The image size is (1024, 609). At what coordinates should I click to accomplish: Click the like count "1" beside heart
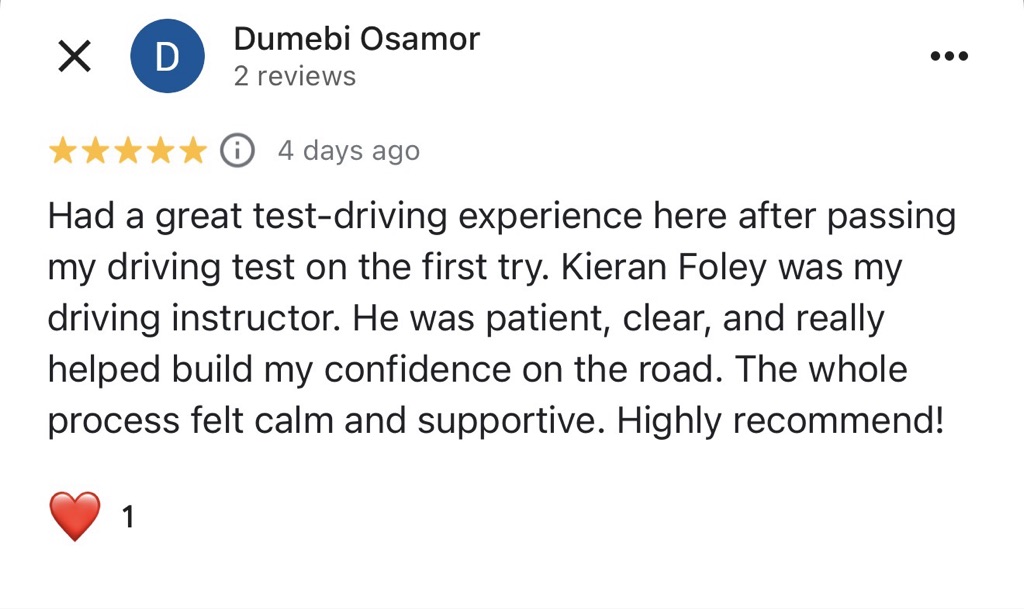tap(127, 517)
